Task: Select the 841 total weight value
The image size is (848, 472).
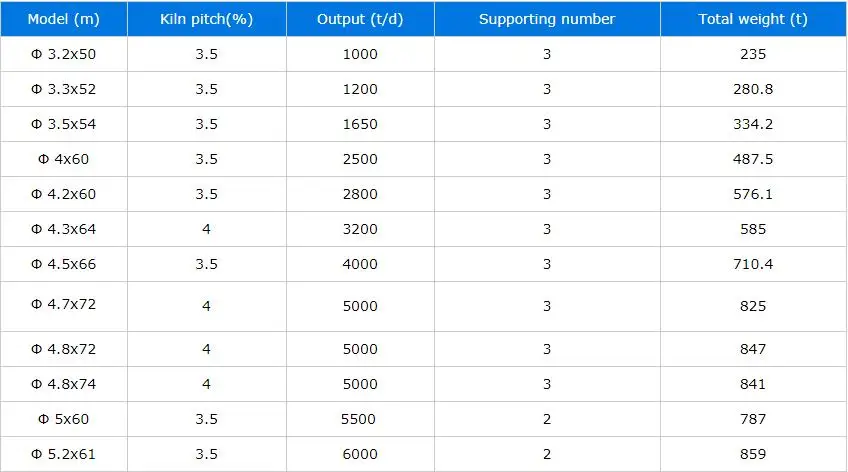Action: (754, 384)
